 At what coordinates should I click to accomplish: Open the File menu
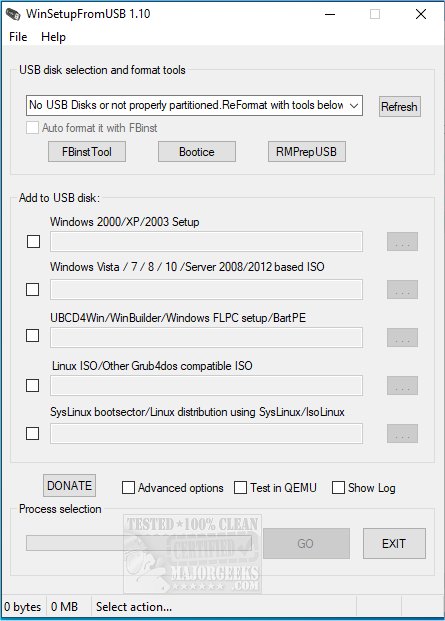[x=18, y=37]
